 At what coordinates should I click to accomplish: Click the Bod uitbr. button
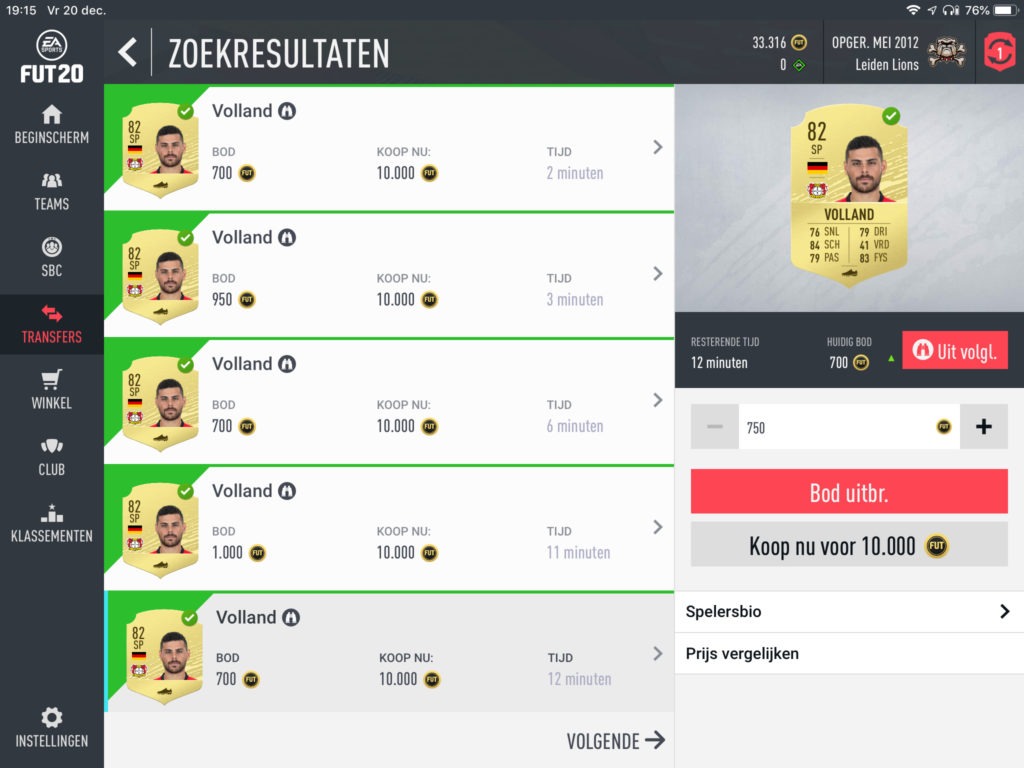849,492
